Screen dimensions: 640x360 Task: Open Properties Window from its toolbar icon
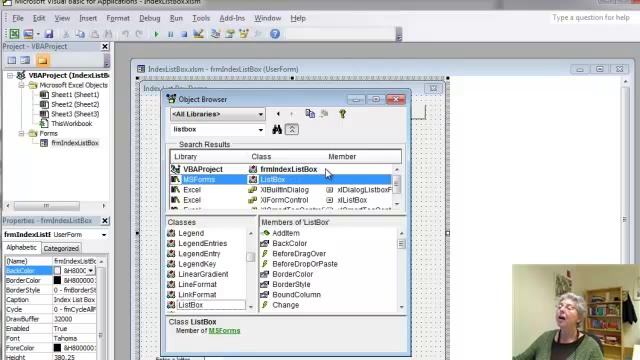point(229,34)
